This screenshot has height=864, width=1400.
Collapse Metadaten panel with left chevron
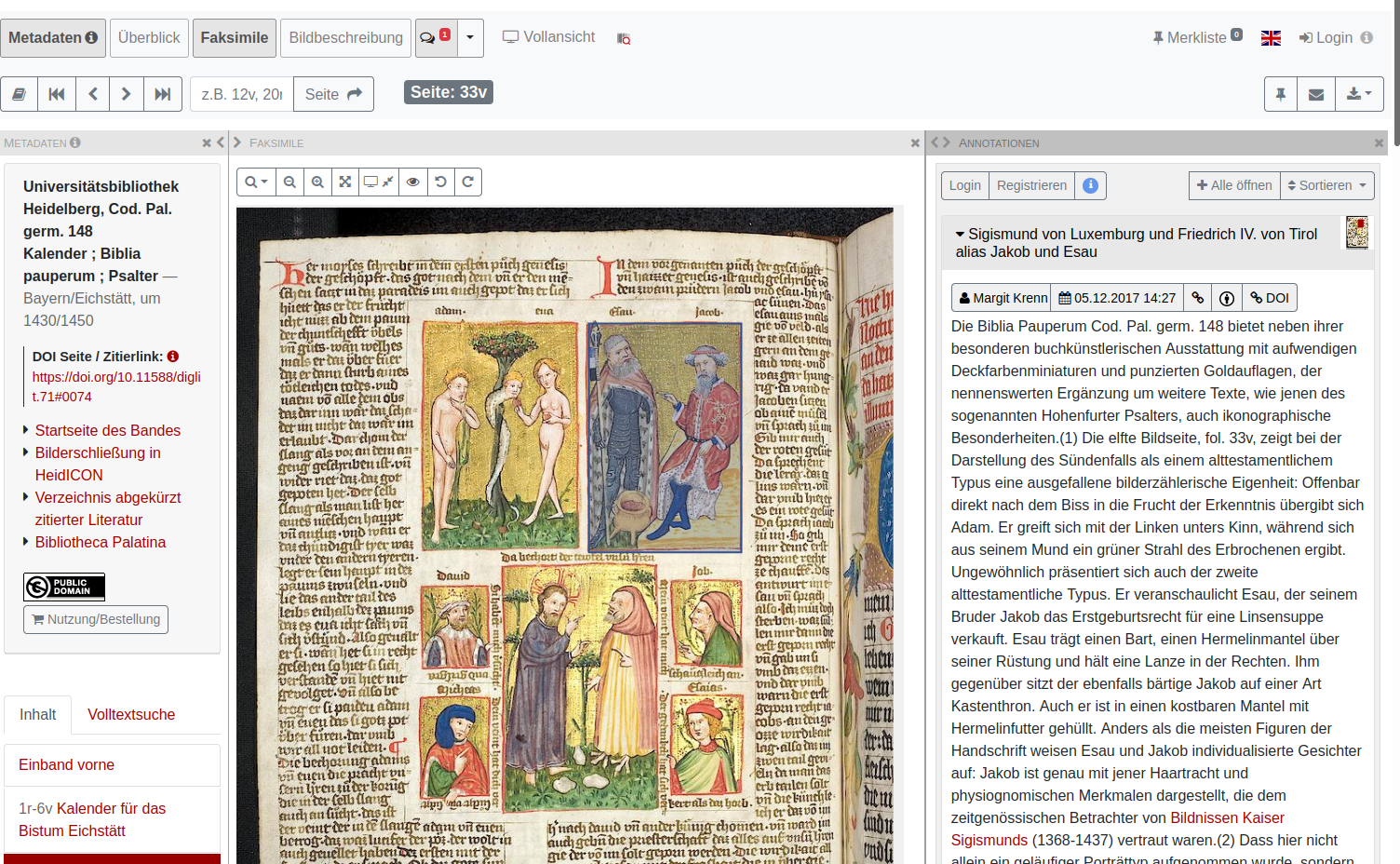click(221, 142)
